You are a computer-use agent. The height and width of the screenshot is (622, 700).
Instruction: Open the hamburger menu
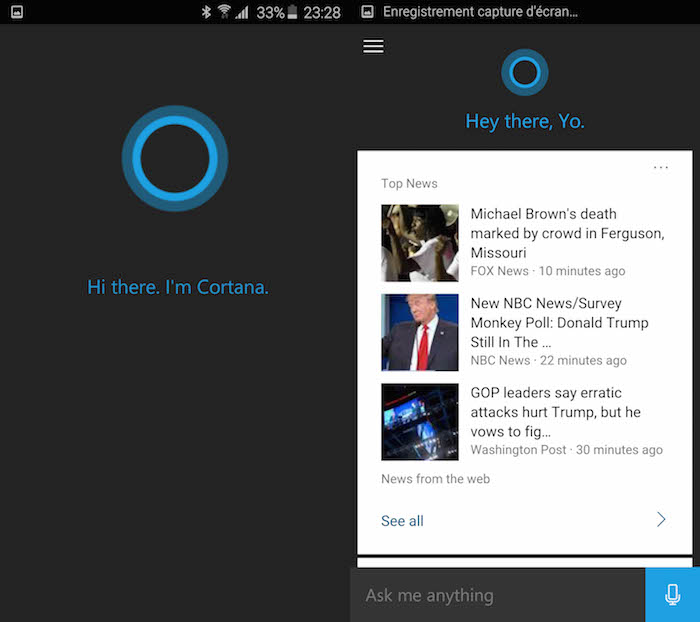point(373,47)
